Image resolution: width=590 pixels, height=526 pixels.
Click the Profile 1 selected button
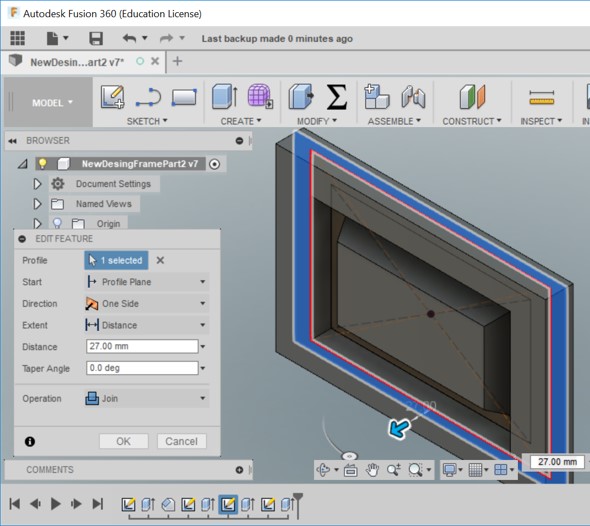(116, 260)
